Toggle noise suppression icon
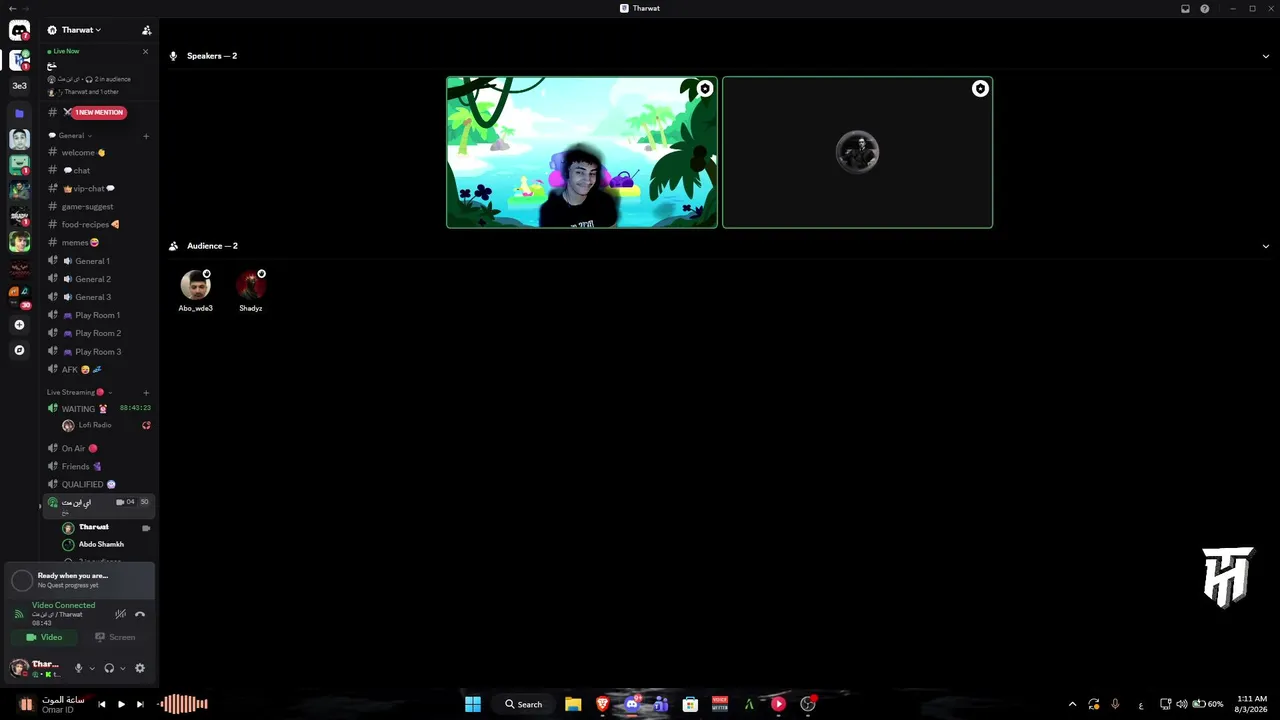 (x=120, y=614)
